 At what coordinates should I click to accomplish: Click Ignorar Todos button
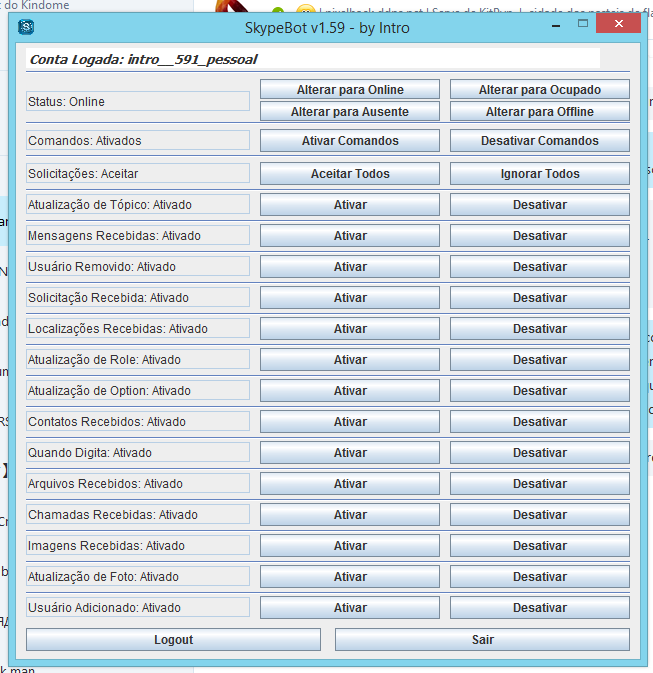[540, 173]
